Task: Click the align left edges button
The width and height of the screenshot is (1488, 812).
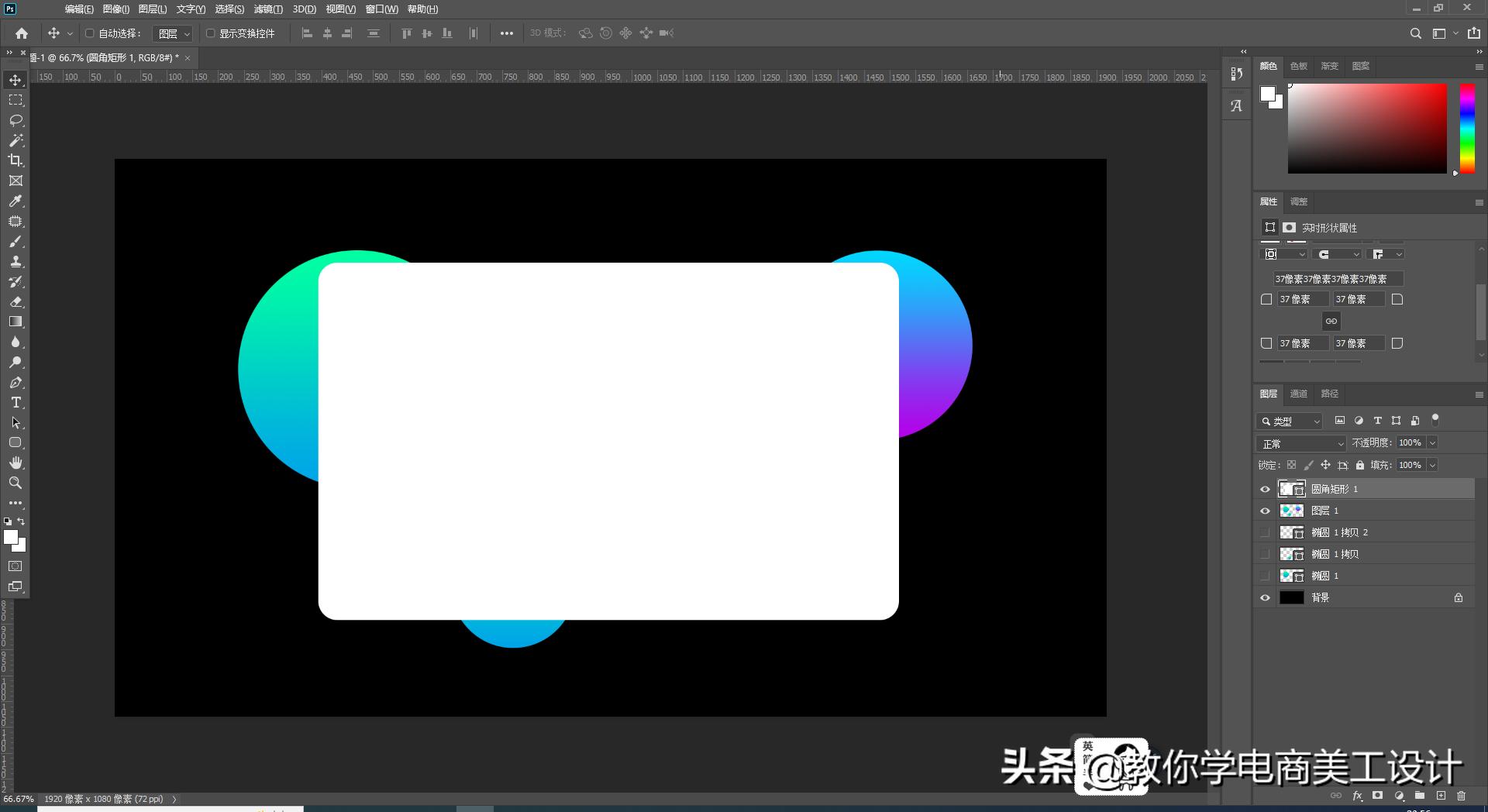Action: (307, 33)
